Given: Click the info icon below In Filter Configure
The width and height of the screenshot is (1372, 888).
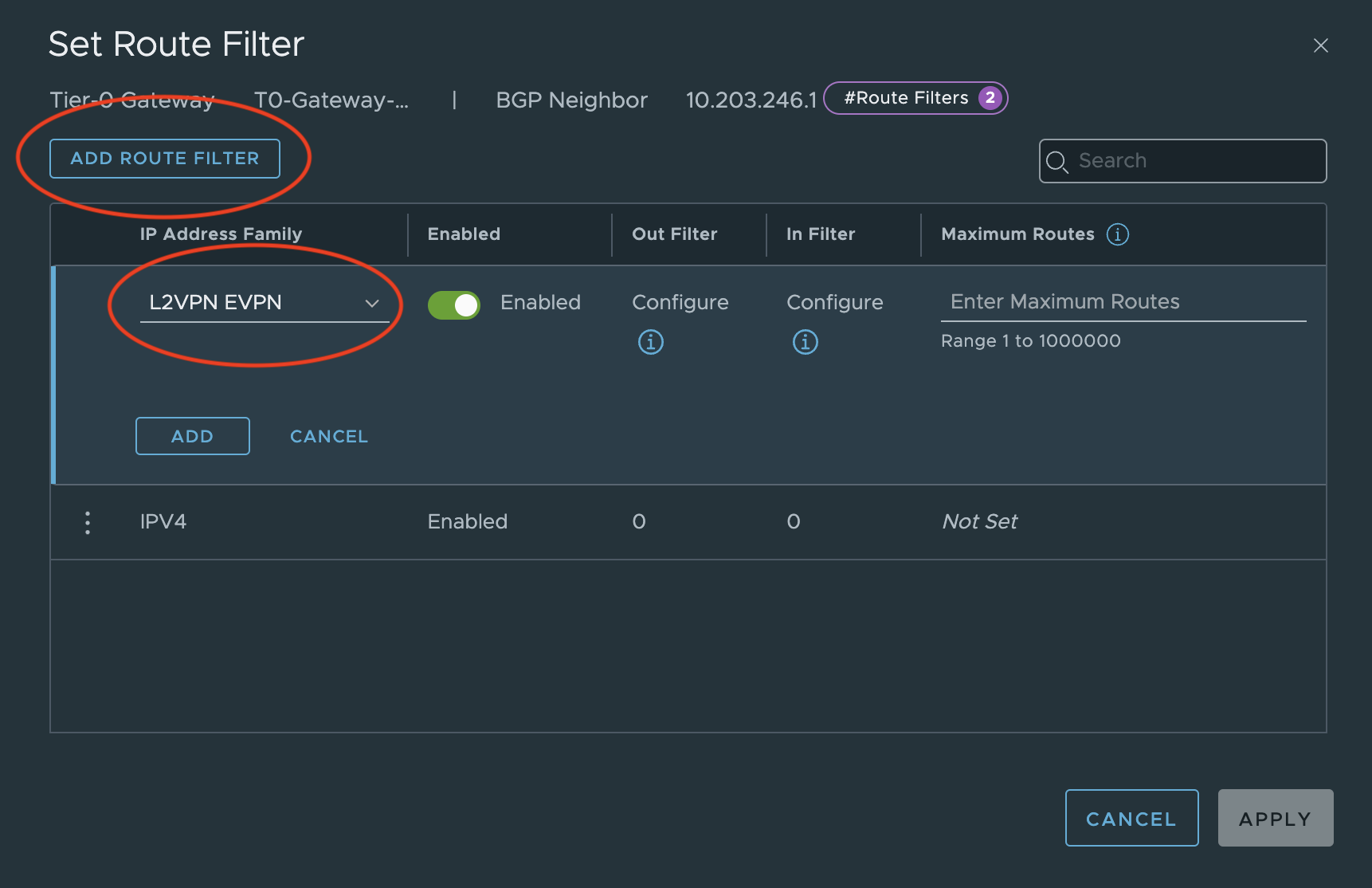Looking at the screenshot, I should point(806,342).
